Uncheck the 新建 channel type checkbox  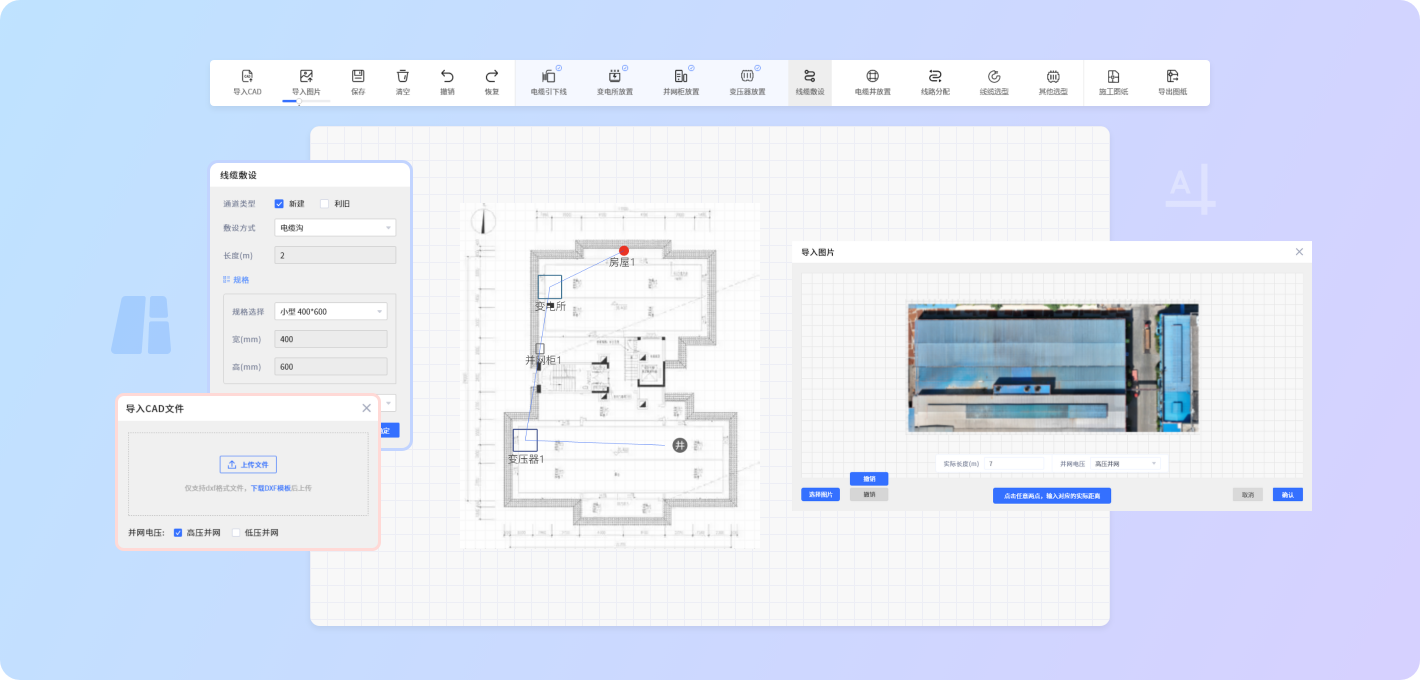click(x=279, y=204)
